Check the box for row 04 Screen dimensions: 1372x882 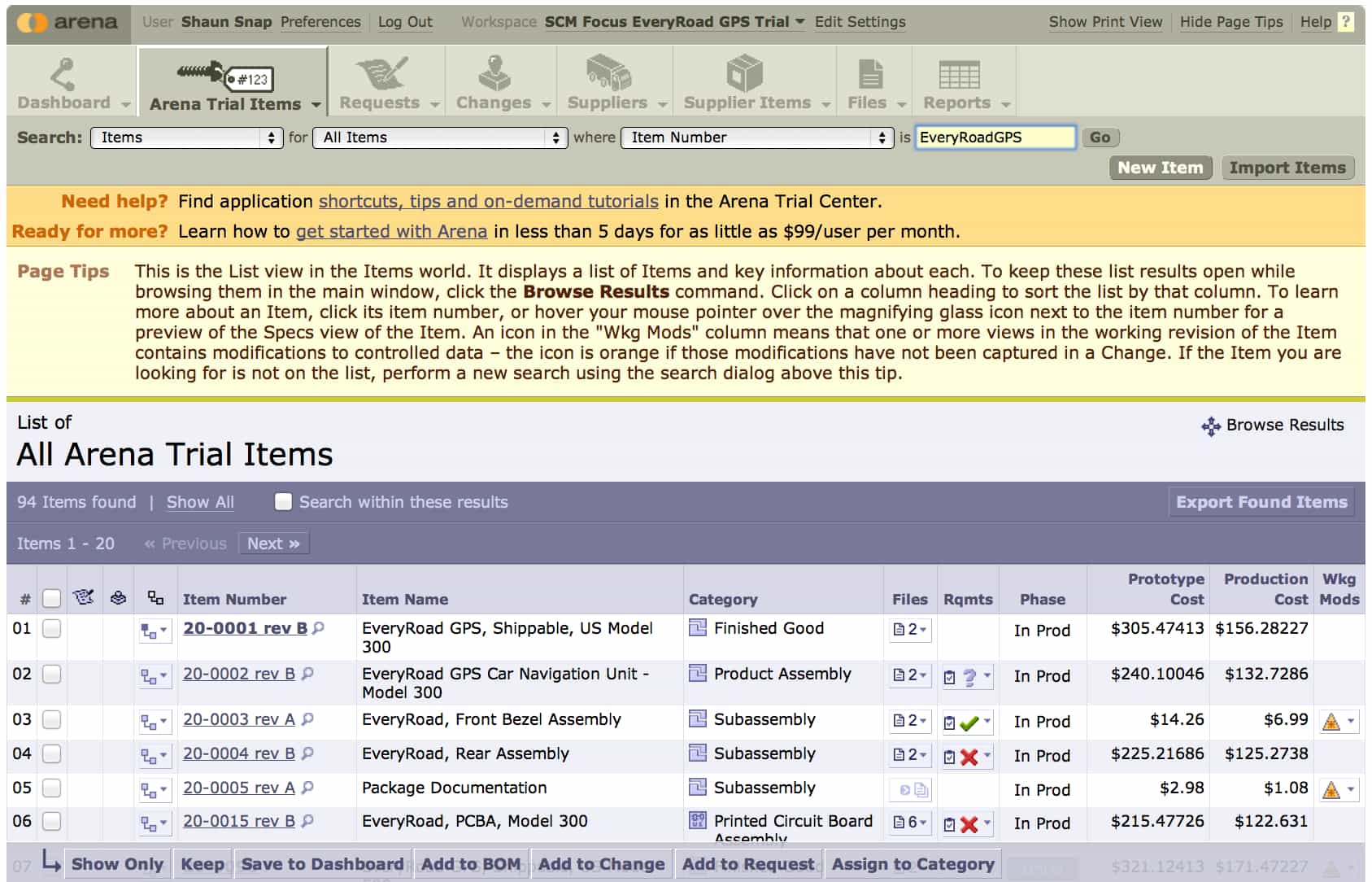51,754
